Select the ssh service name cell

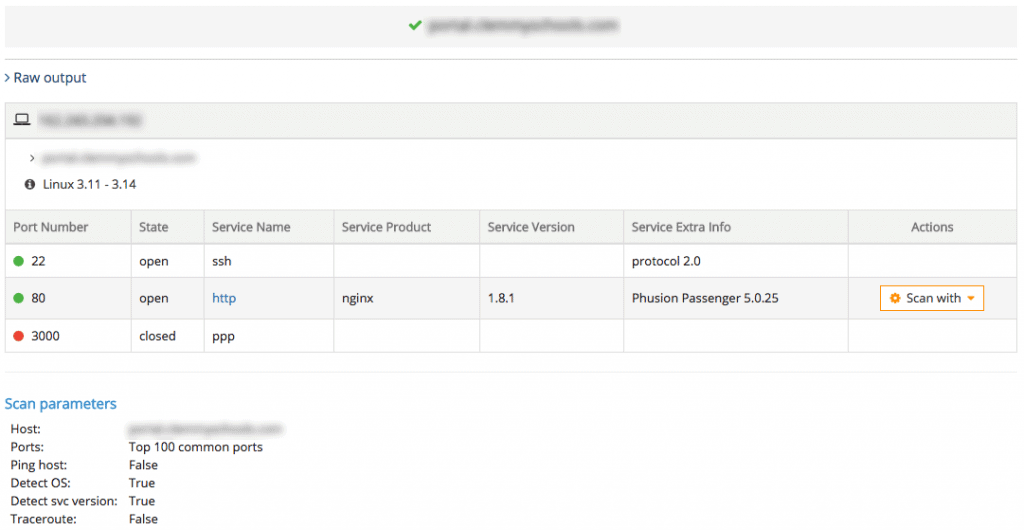click(x=269, y=261)
